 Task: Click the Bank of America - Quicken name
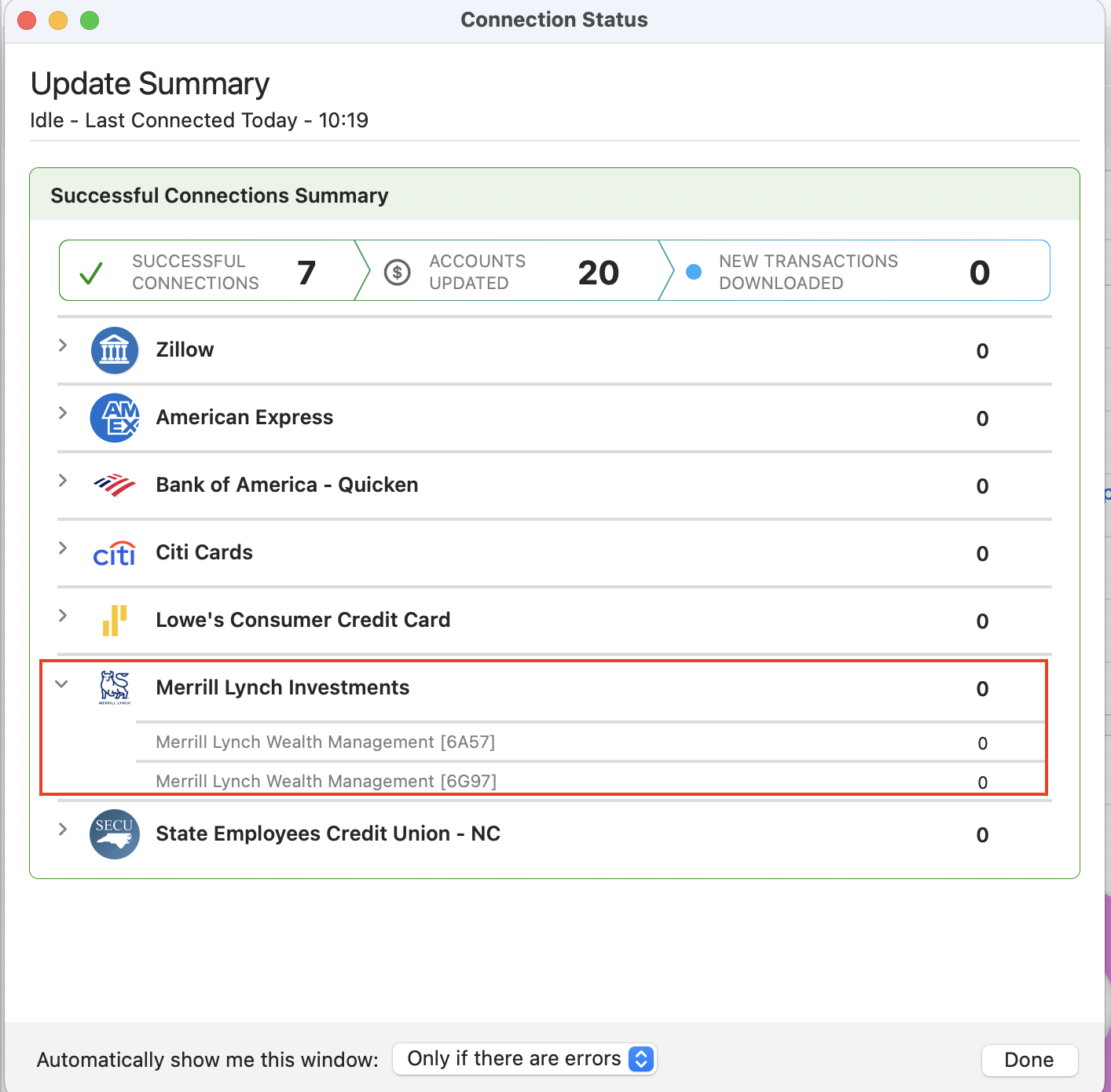coord(287,485)
